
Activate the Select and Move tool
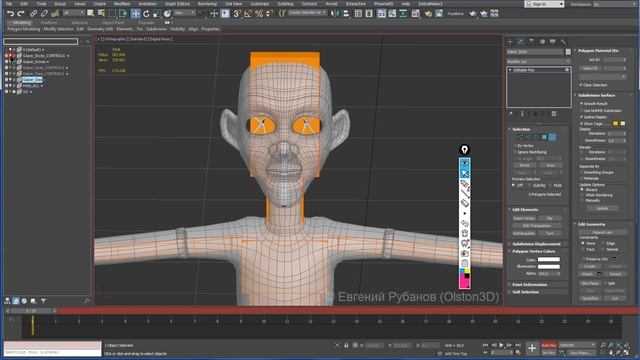click(136, 14)
